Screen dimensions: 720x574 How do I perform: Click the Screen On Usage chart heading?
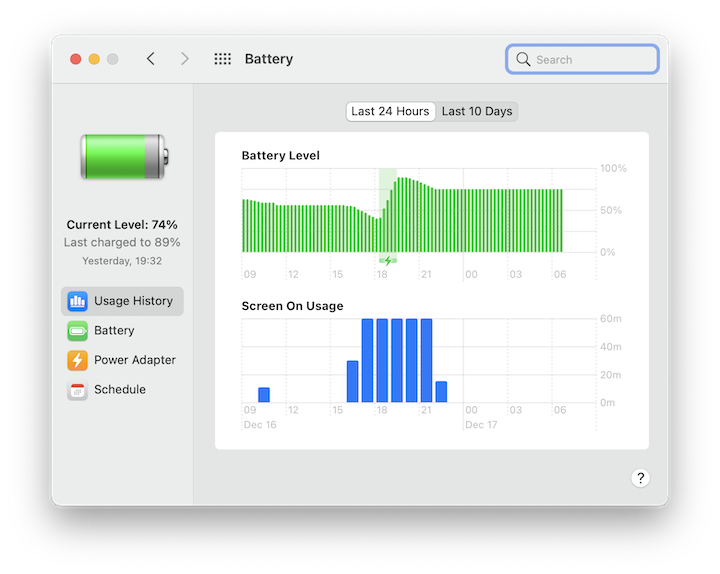point(292,306)
